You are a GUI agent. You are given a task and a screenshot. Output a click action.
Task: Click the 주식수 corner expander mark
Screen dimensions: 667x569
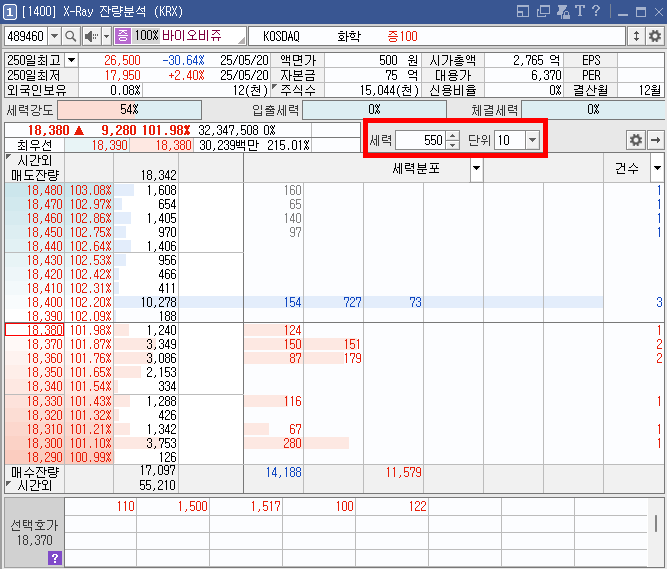274,87
